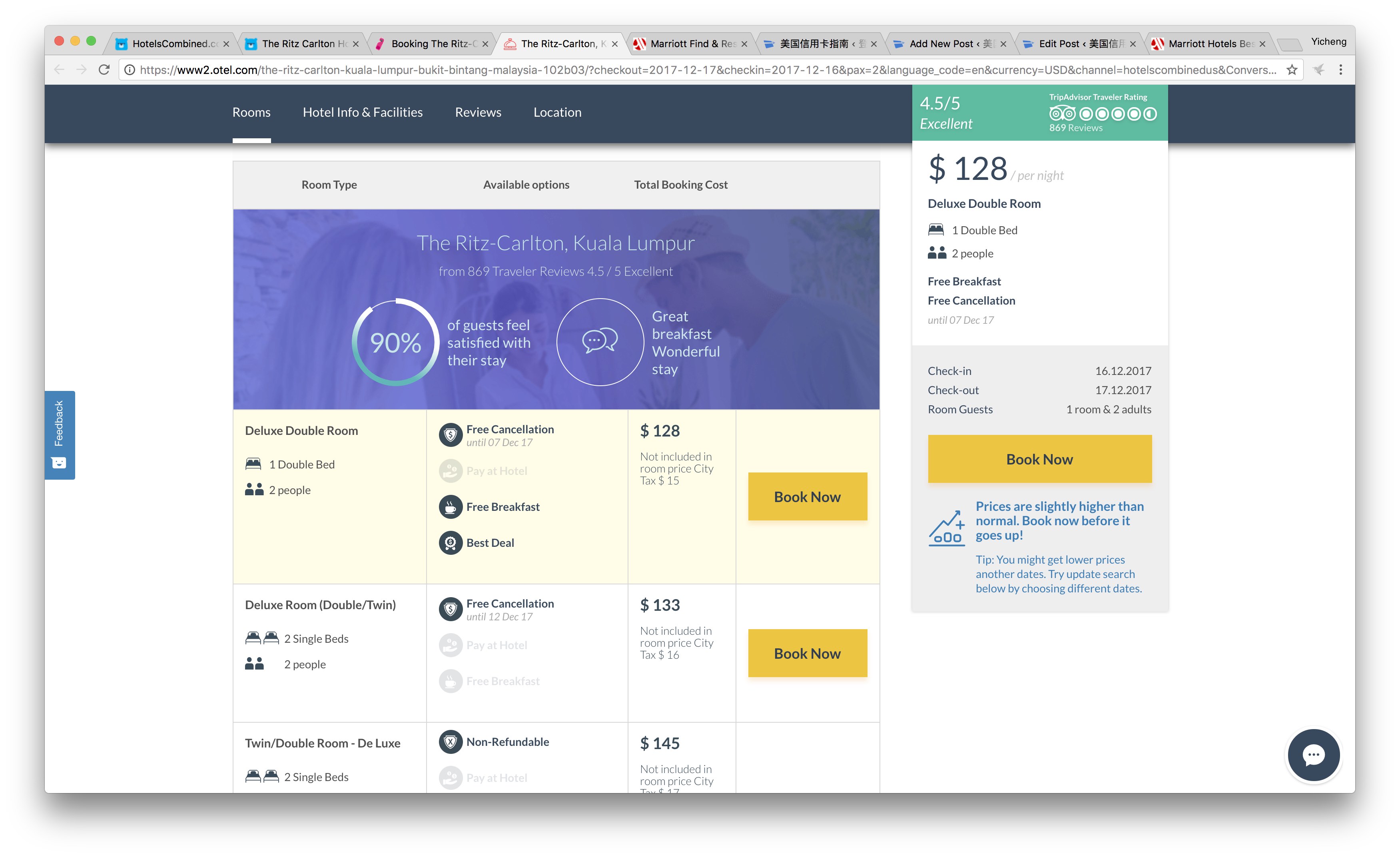Switch to the Location tab
Image resolution: width=1400 pixels, height=857 pixels.
coord(557,112)
